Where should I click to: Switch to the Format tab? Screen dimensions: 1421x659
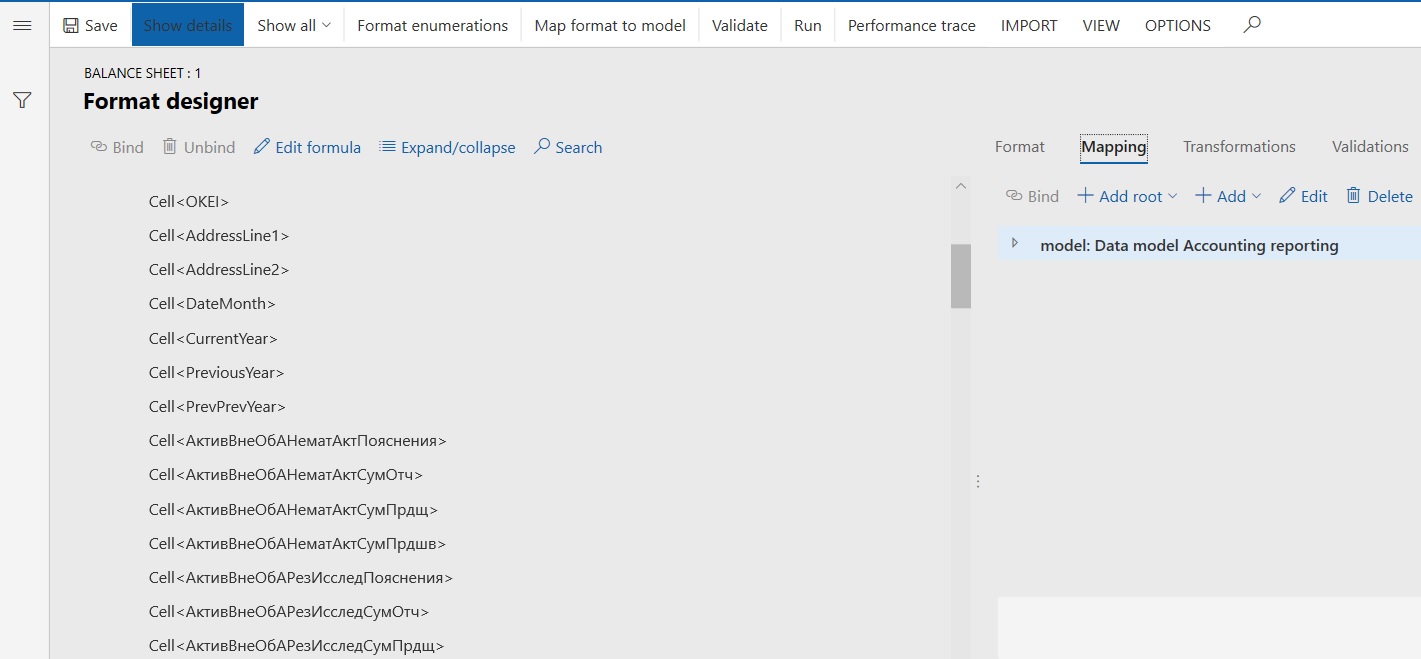(x=1020, y=146)
